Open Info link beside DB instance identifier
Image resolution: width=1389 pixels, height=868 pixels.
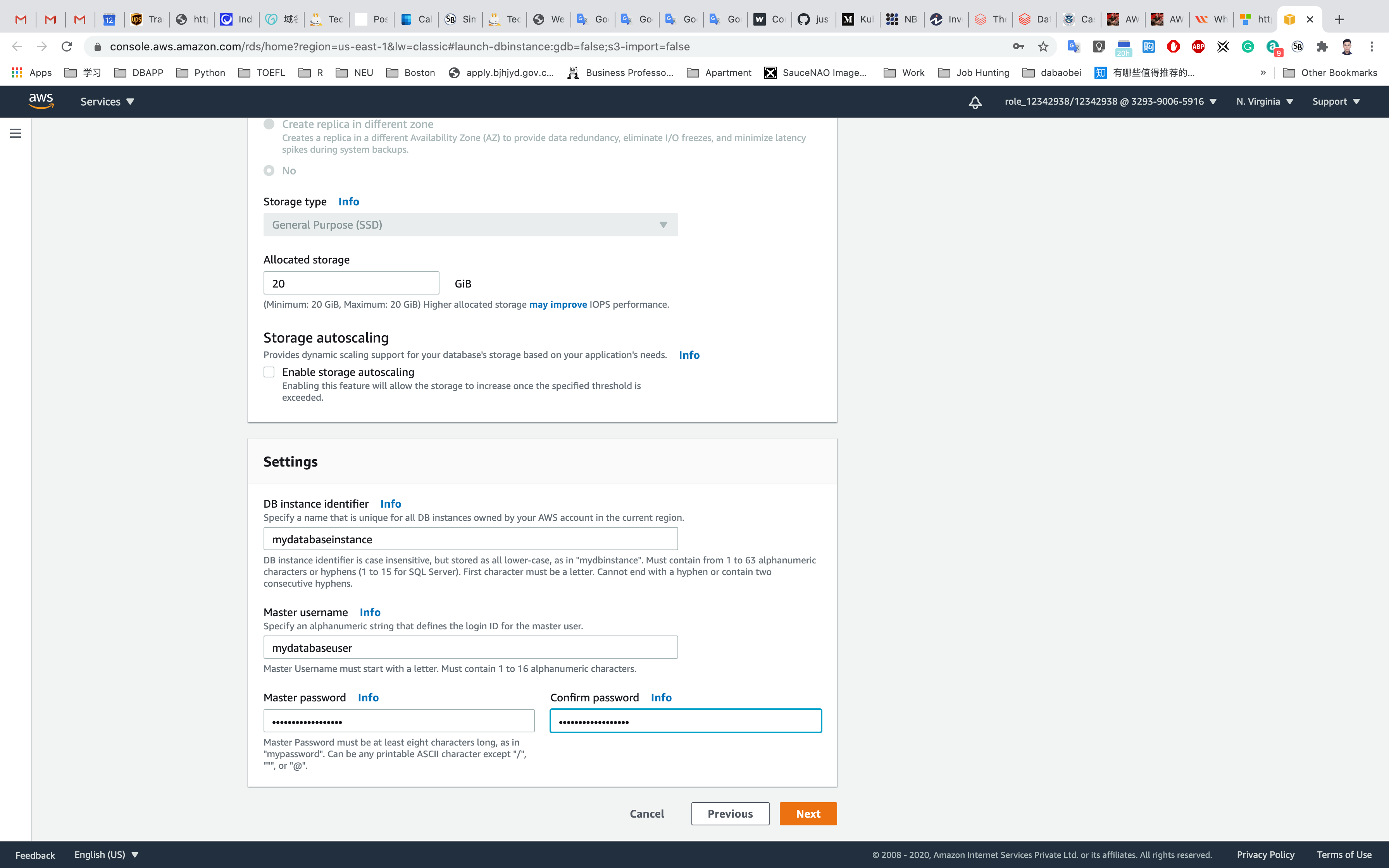[390, 503]
